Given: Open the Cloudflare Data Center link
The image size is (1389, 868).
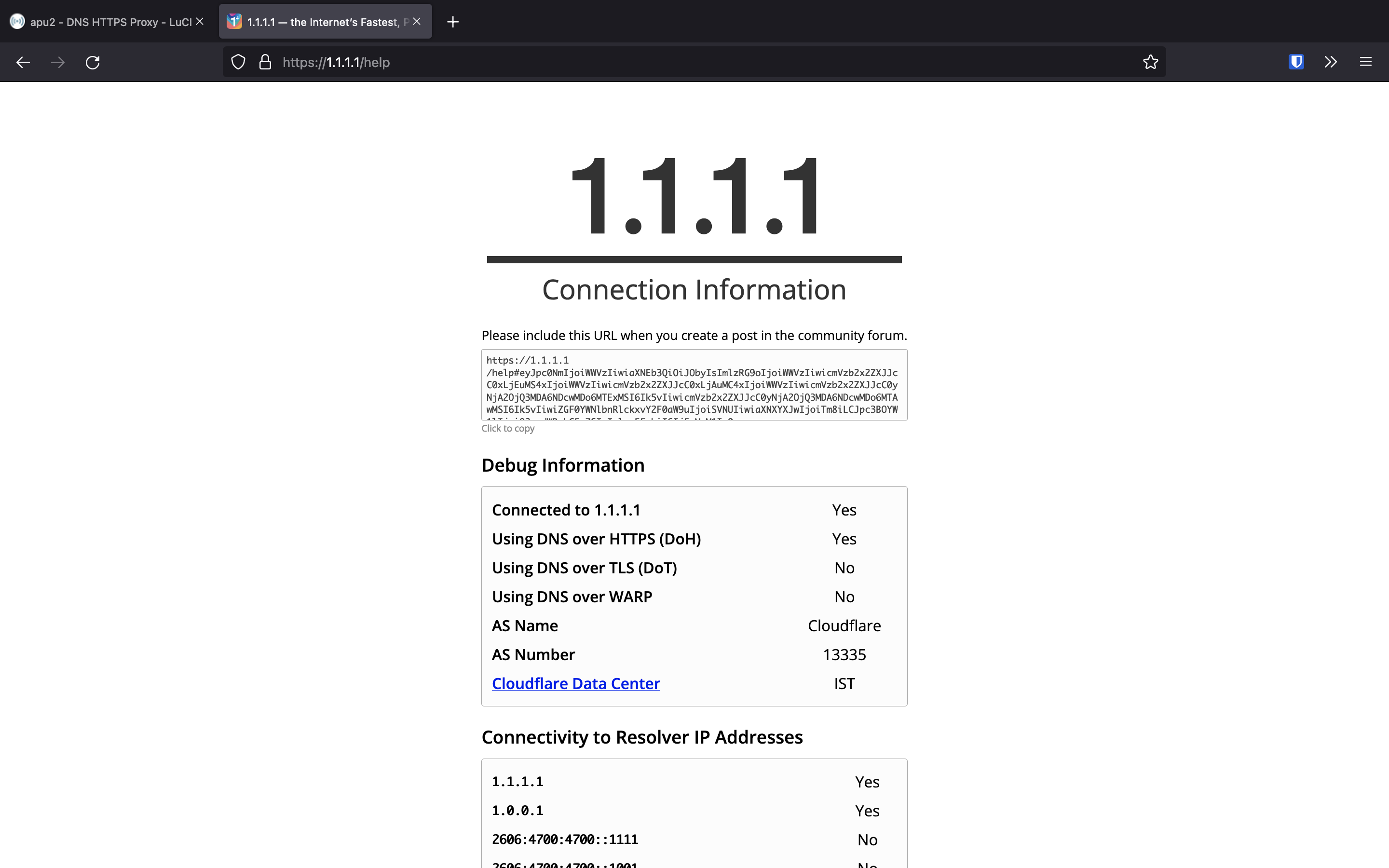Looking at the screenshot, I should (x=576, y=683).
